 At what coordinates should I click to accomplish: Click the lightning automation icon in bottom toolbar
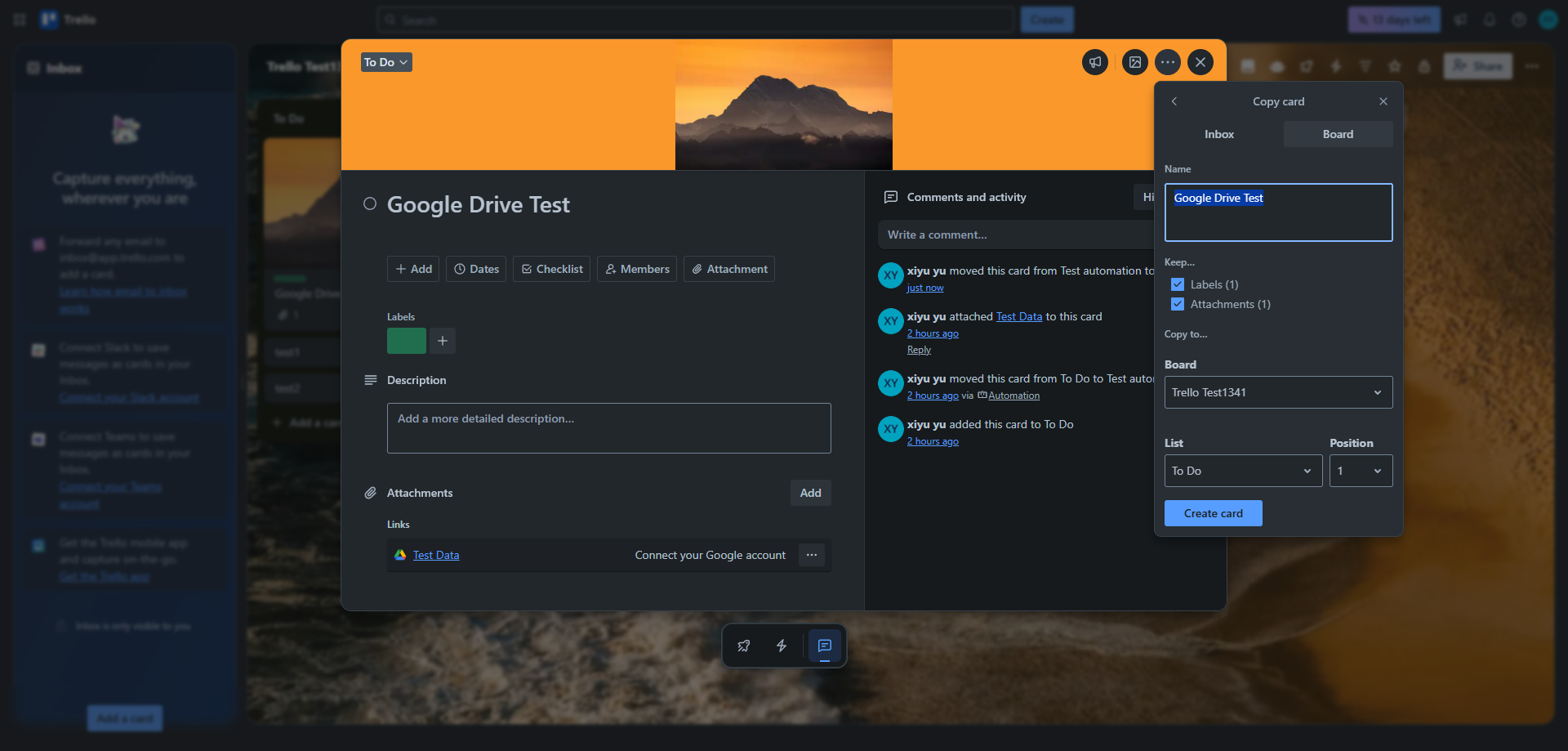pos(782,646)
